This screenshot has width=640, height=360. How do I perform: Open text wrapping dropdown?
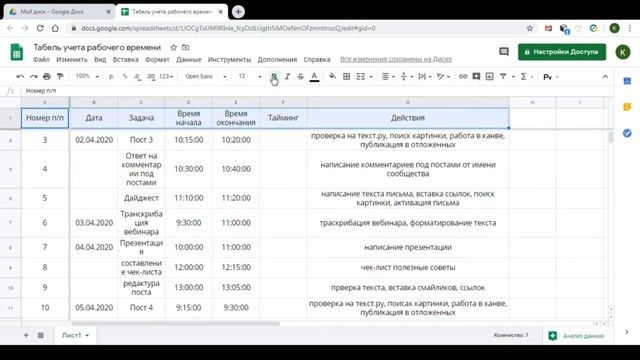click(x=425, y=76)
